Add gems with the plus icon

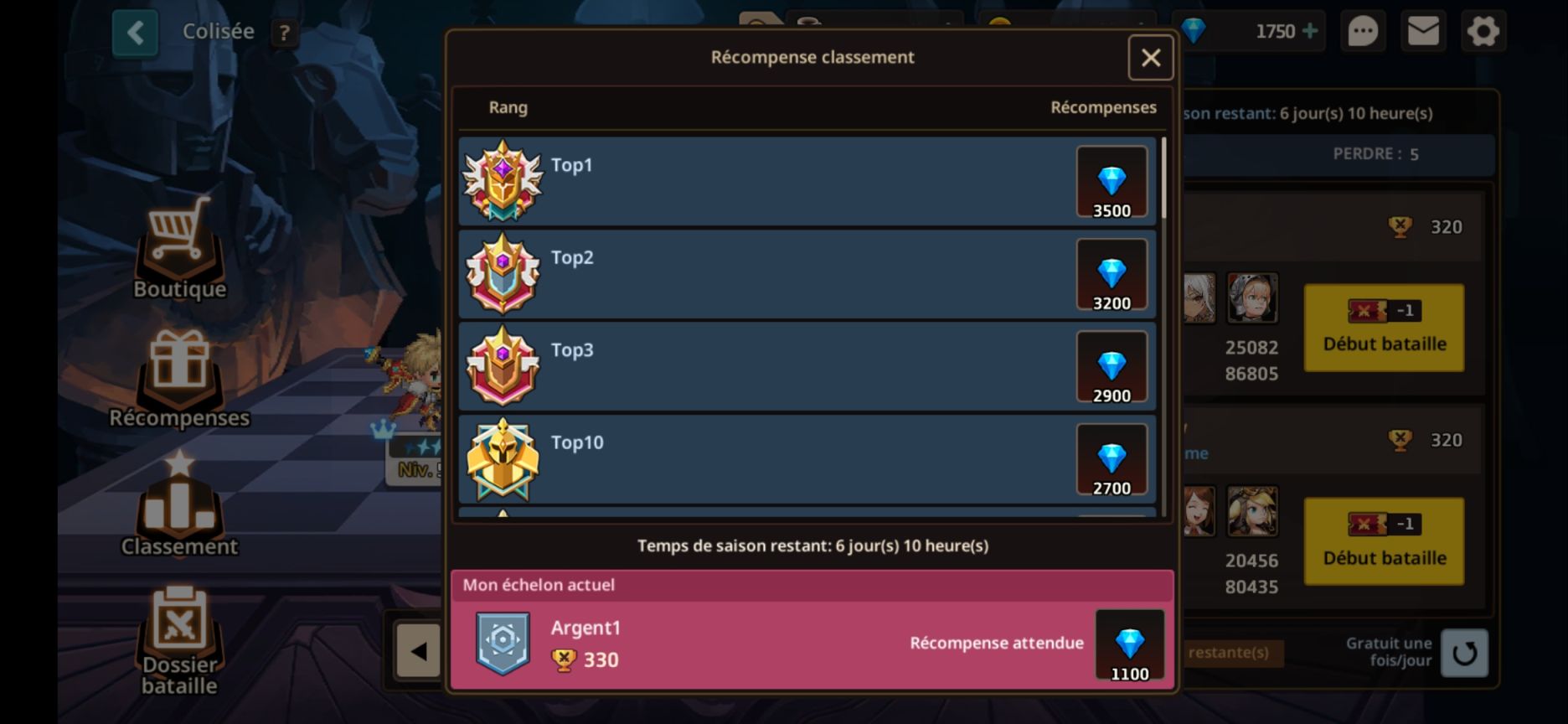[x=1310, y=31]
